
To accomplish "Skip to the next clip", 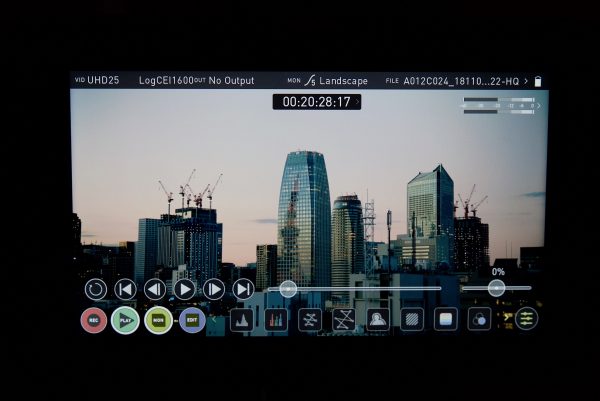I will point(243,289).
